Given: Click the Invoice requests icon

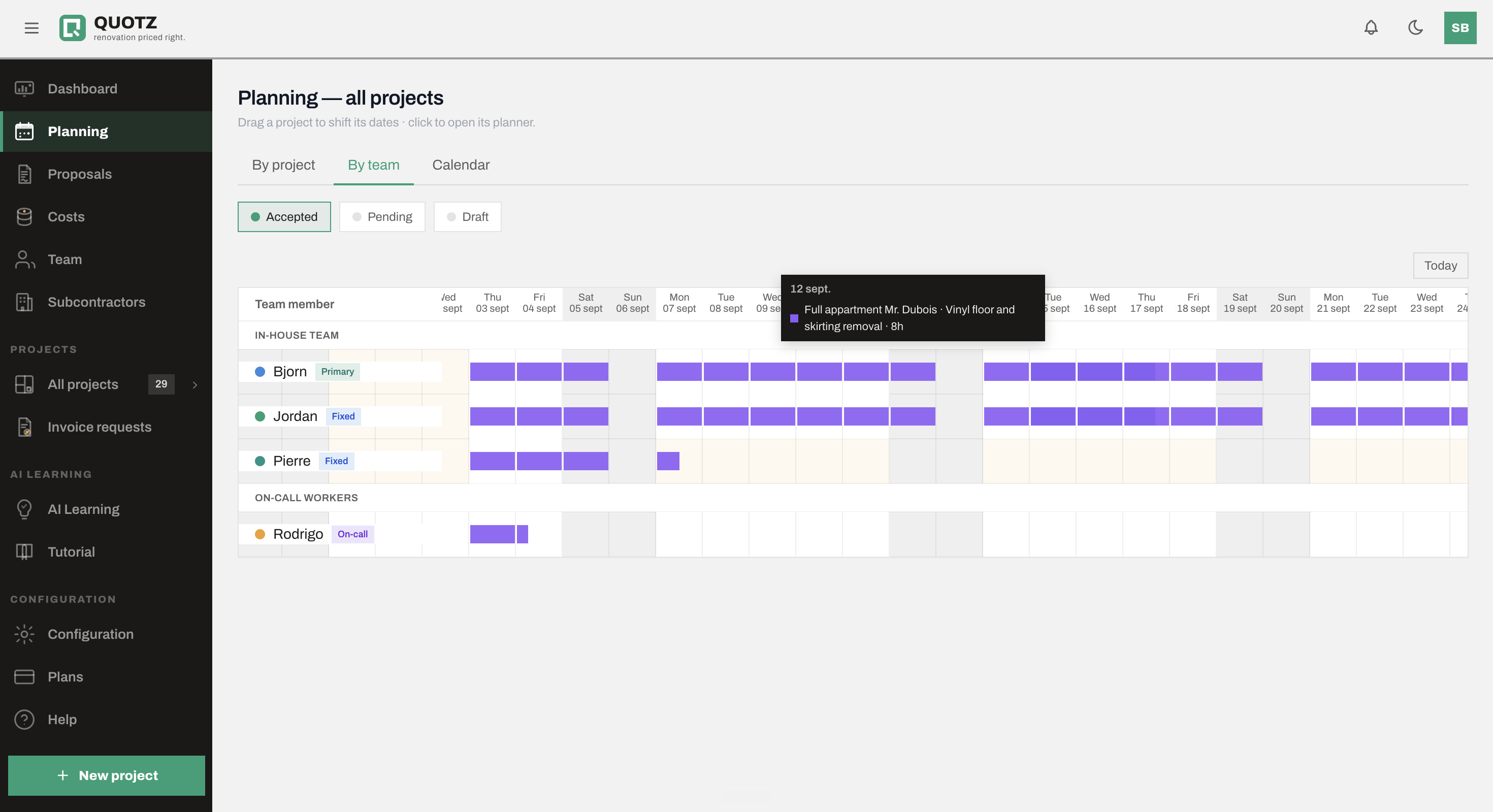Looking at the screenshot, I should pyautogui.click(x=24, y=427).
